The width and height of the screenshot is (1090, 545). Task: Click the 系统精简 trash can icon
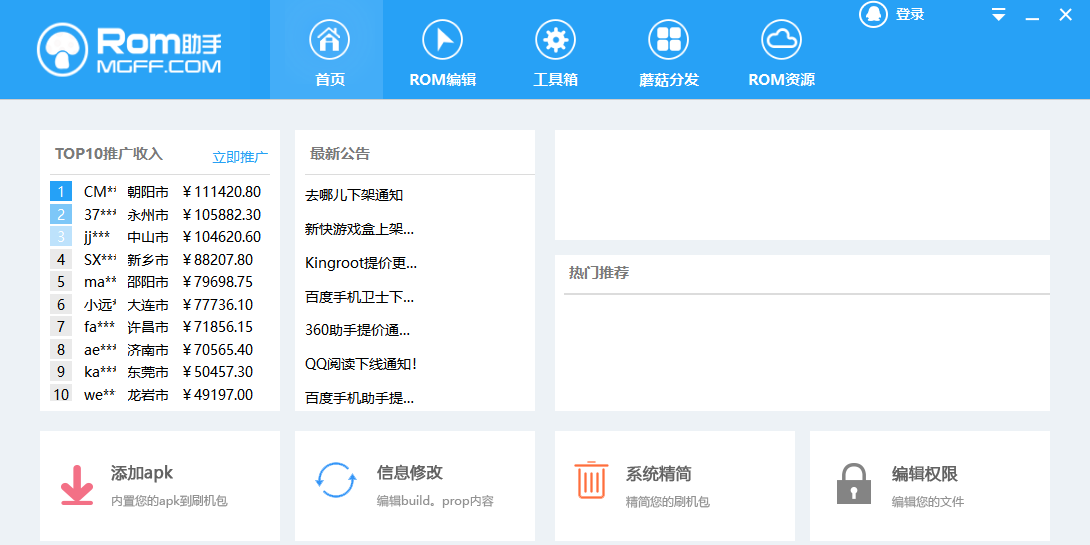(x=591, y=480)
